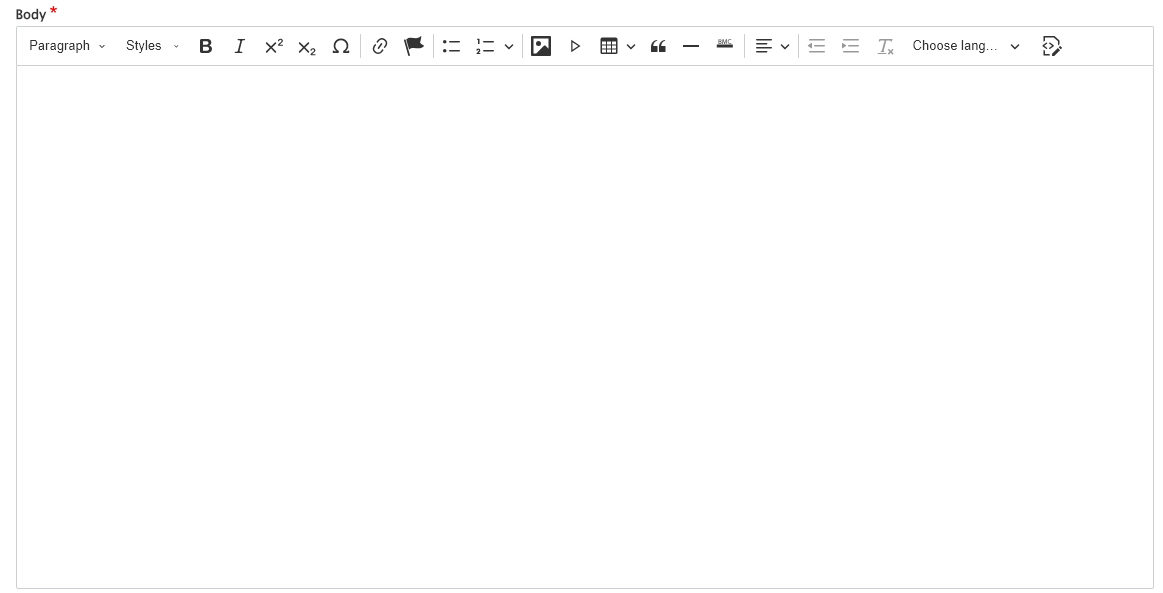
Task: Toggle bold formatting
Action: (205, 46)
